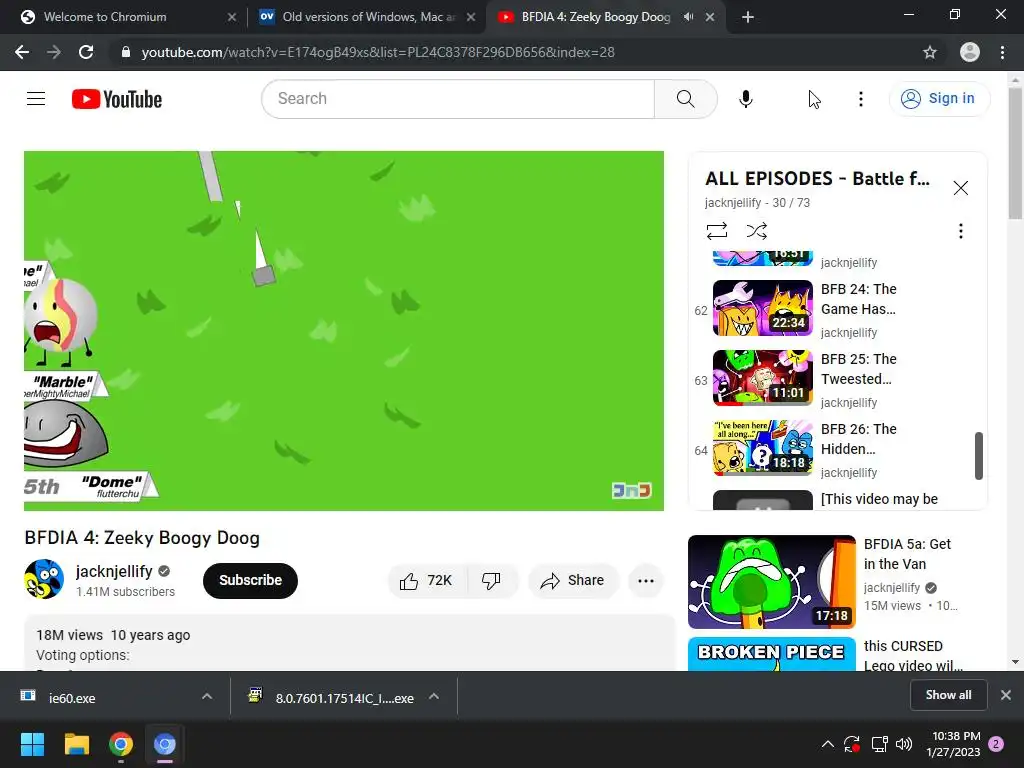Open the browser profile avatar
The width and height of the screenshot is (1024, 768).
969,52
